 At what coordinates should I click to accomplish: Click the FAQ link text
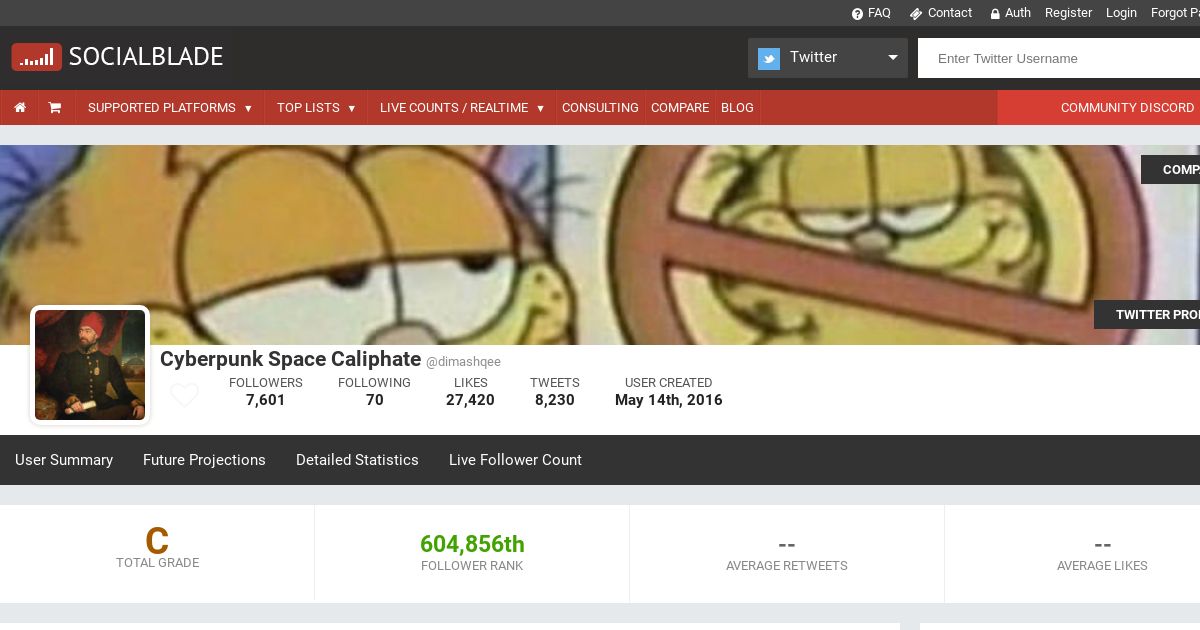click(879, 13)
